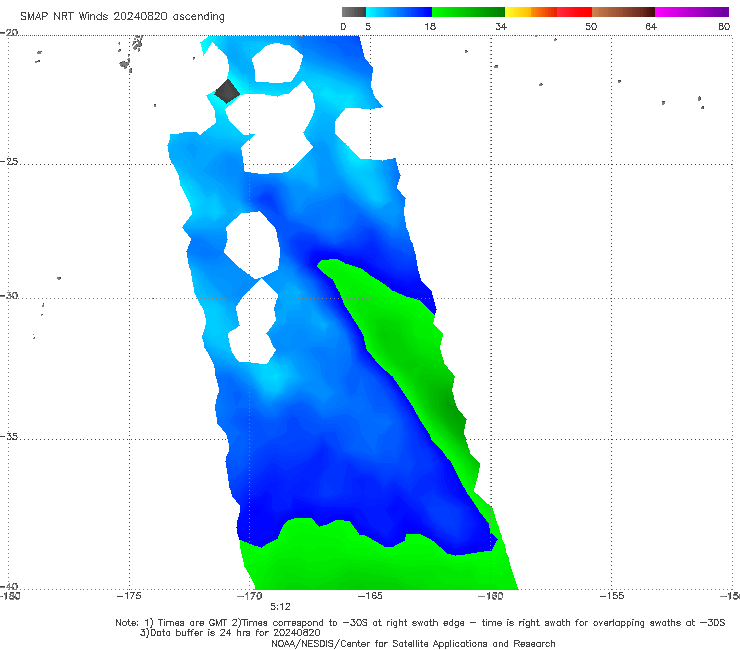Click the 'Times are GMT' note line
The image size is (740, 650).
[x=420, y=623]
